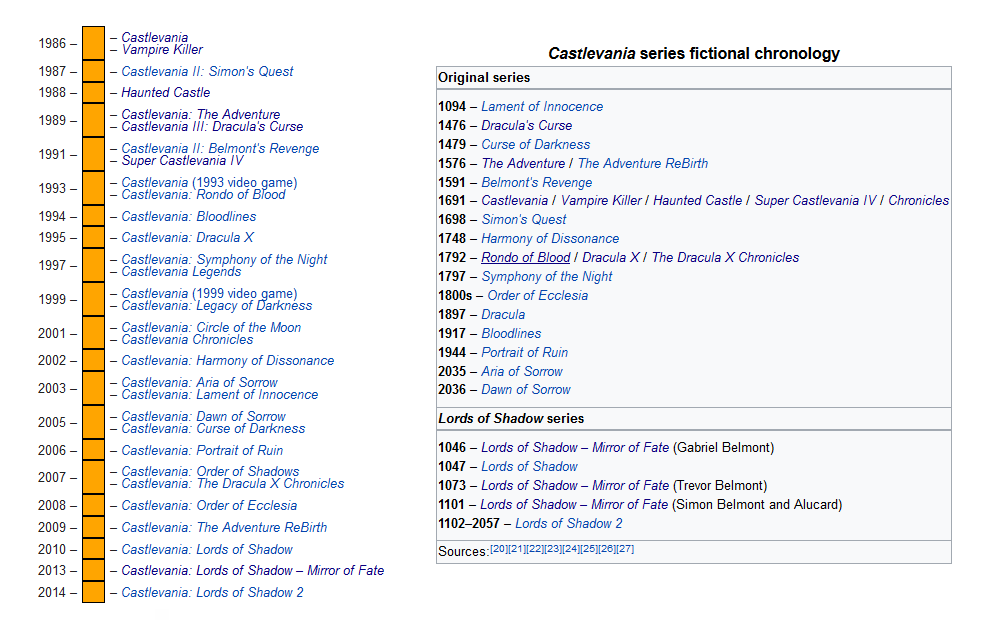The image size is (1006, 620).
Task: Open Castlevania: Rondo of Blood timeline link
Action: 203,195
